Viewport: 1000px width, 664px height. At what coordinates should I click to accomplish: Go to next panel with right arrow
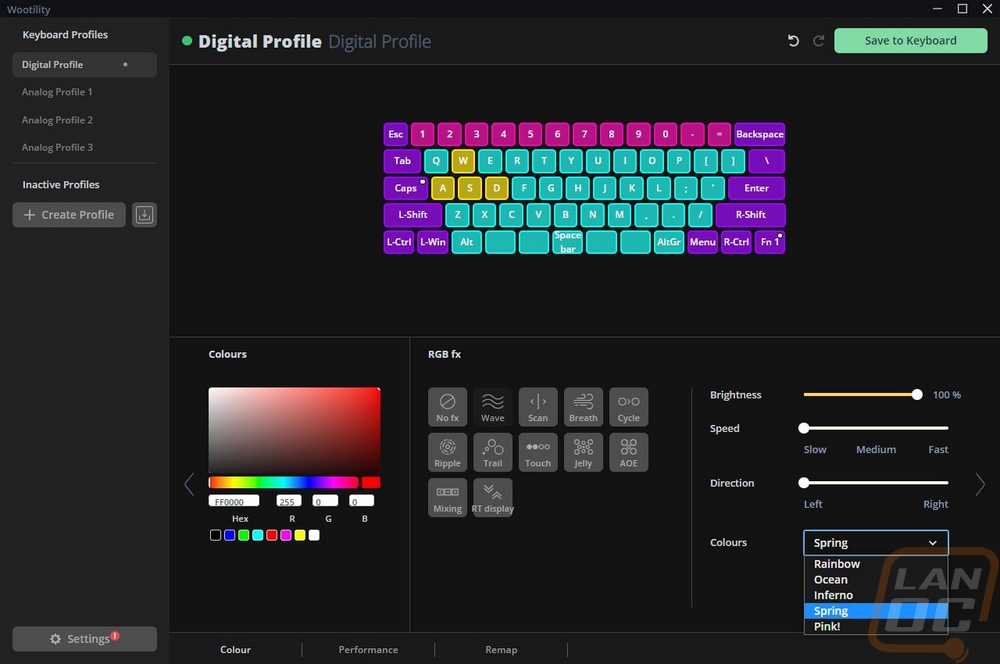pos(980,485)
